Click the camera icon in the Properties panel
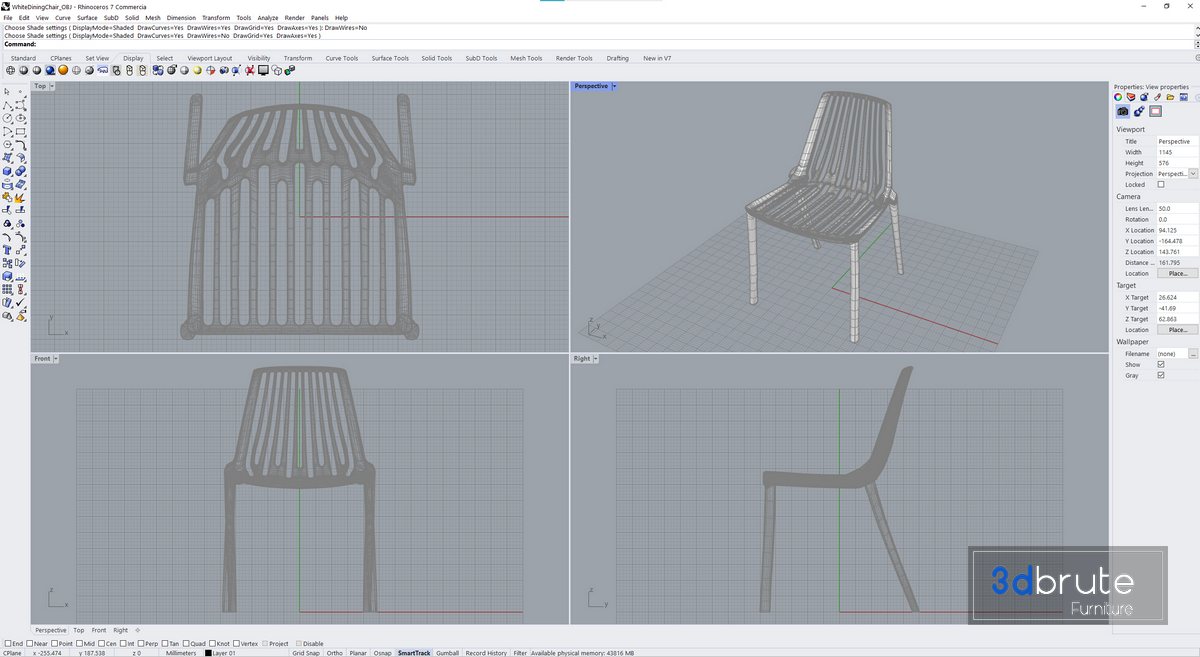1200x657 pixels. 1123,112
